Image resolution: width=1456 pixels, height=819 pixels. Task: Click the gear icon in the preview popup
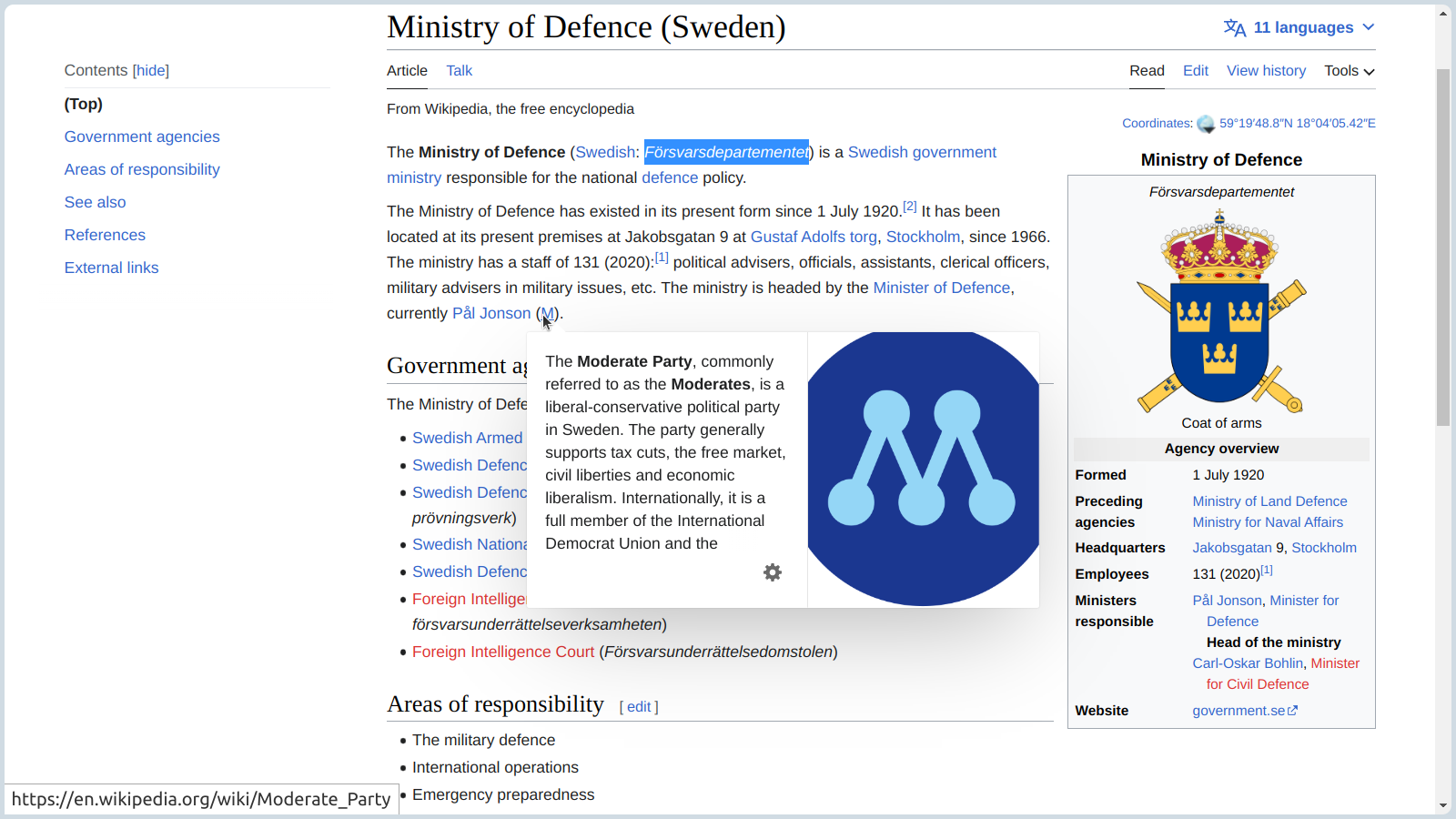[772, 572]
